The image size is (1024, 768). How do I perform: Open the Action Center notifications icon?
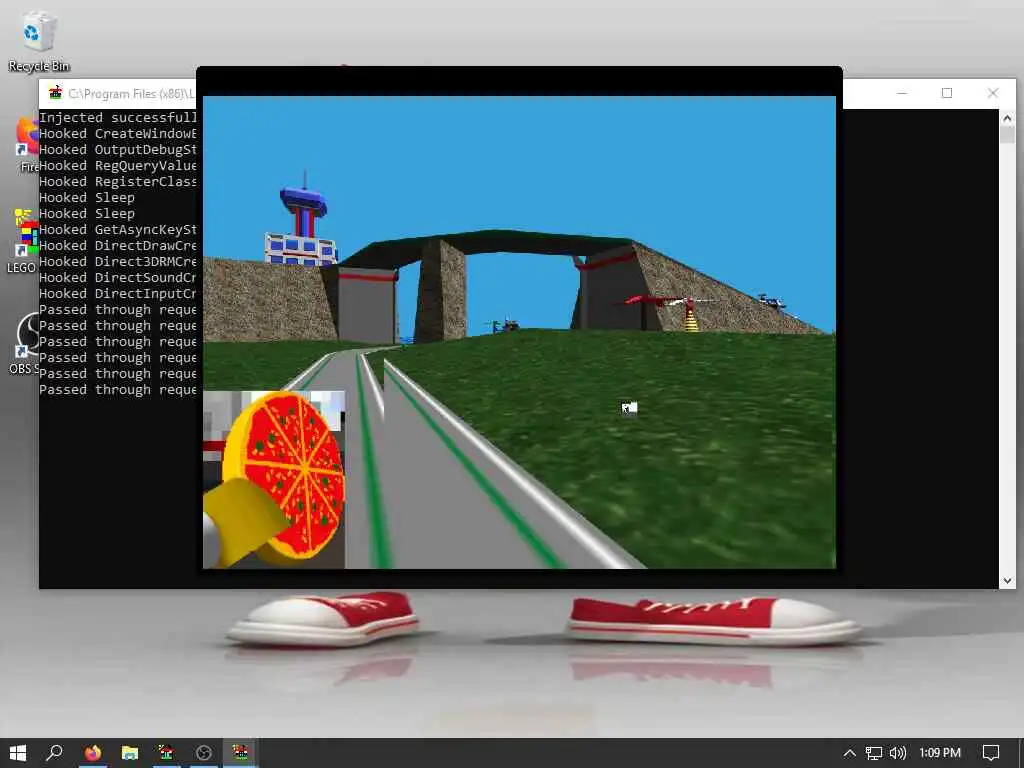click(991, 753)
